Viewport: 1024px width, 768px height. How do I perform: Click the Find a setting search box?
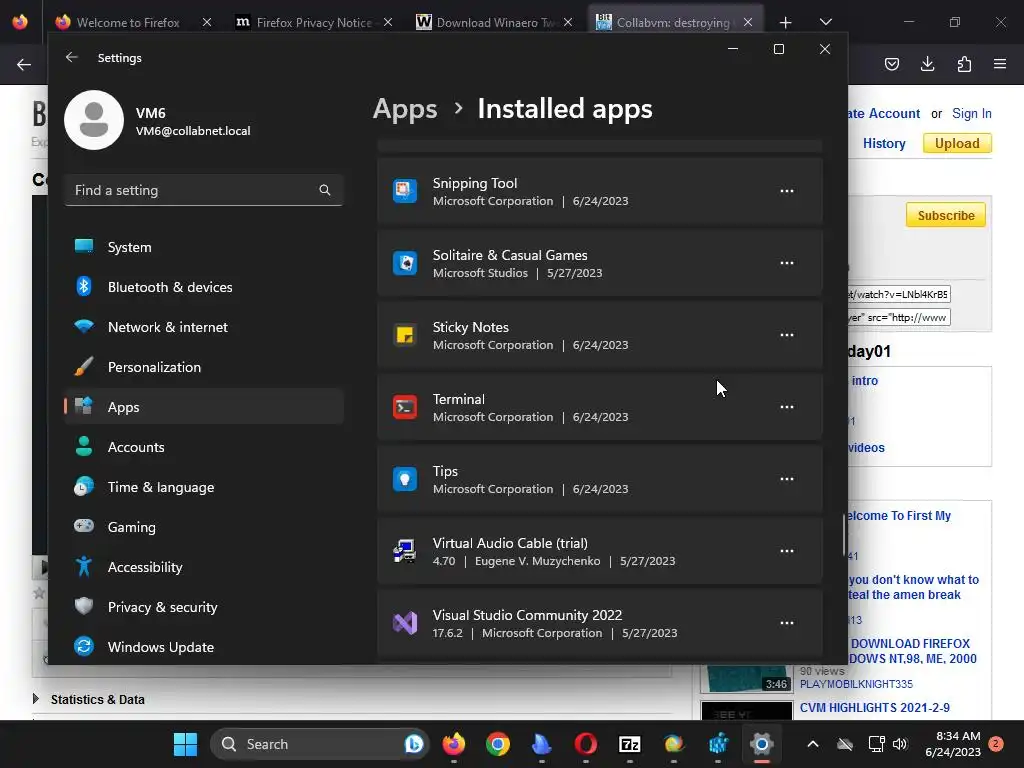(204, 190)
